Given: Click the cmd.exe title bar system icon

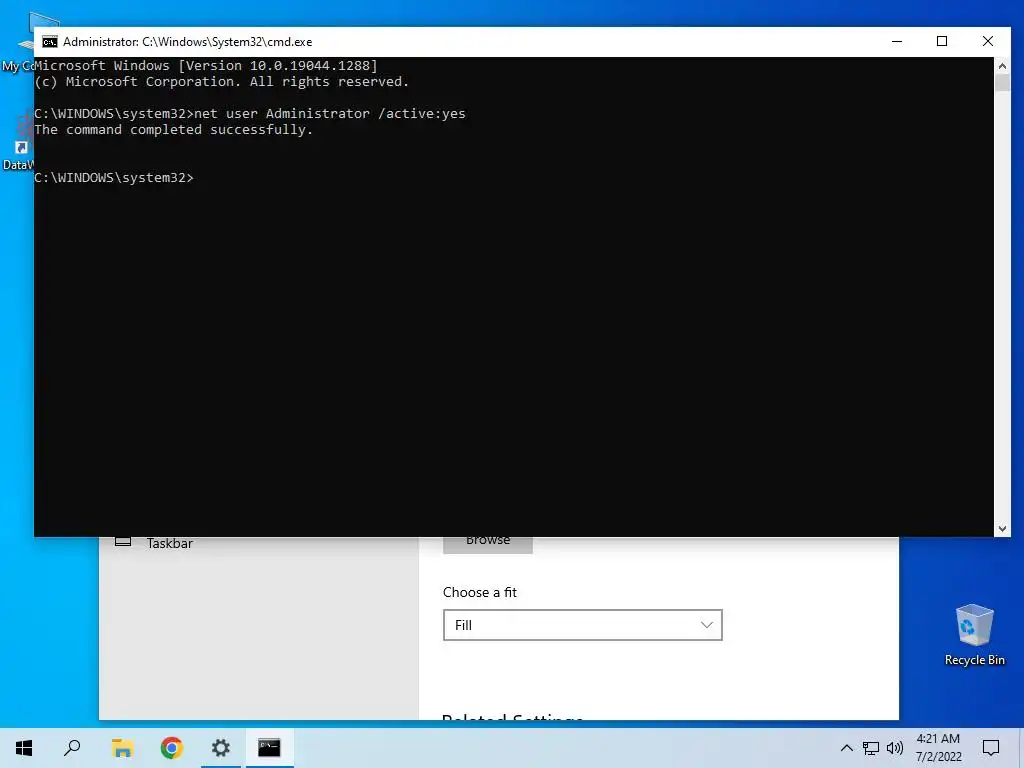Looking at the screenshot, I should click(x=50, y=42).
